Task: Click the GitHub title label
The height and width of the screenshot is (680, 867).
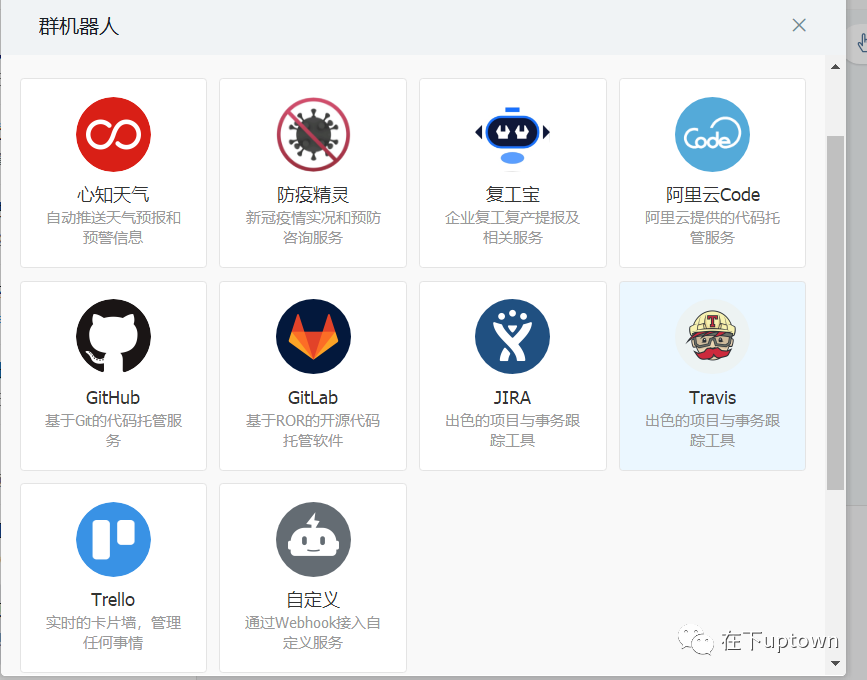Action: click(113, 397)
